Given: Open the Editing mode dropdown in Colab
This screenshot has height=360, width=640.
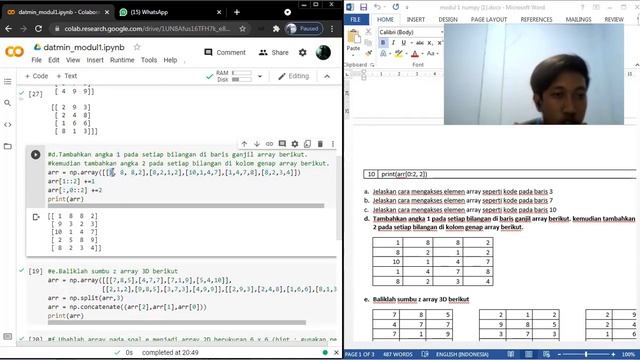Looking at the screenshot, I should [x=294, y=76].
